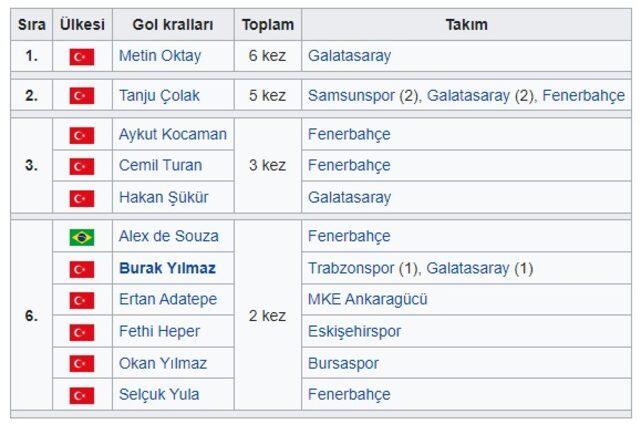Click the flag icon in Burak Yılmaz row
The image size is (640, 424).
pyautogui.click(x=82, y=269)
